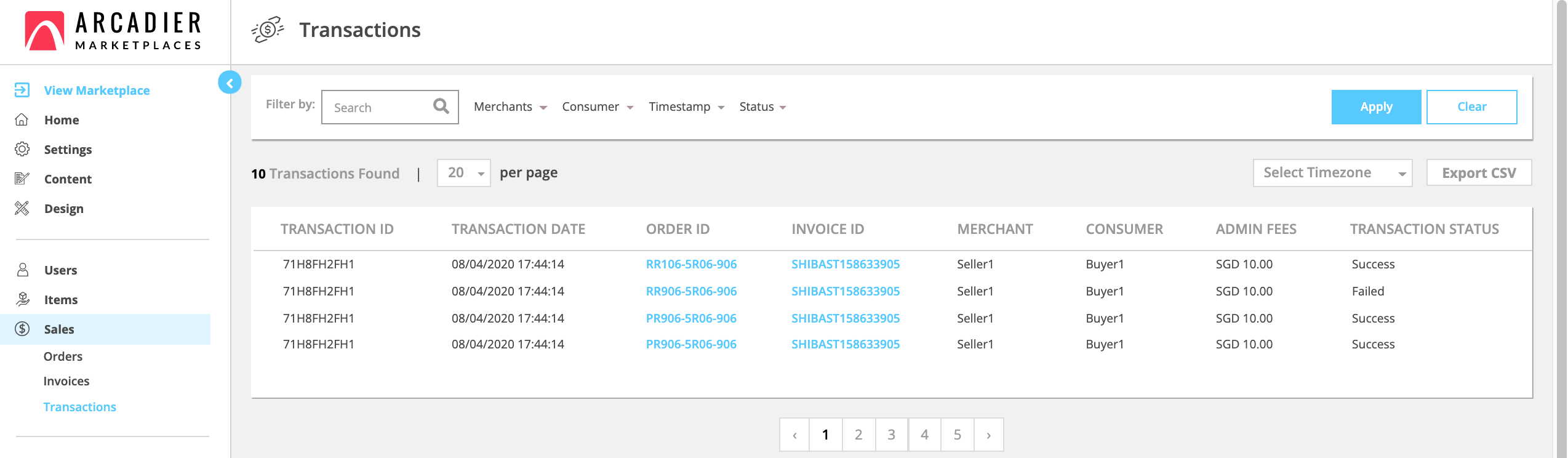The width and height of the screenshot is (1568, 458).
Task: Click the search magnifier icon
Action: pyautogui.click(x=441, y=106)
